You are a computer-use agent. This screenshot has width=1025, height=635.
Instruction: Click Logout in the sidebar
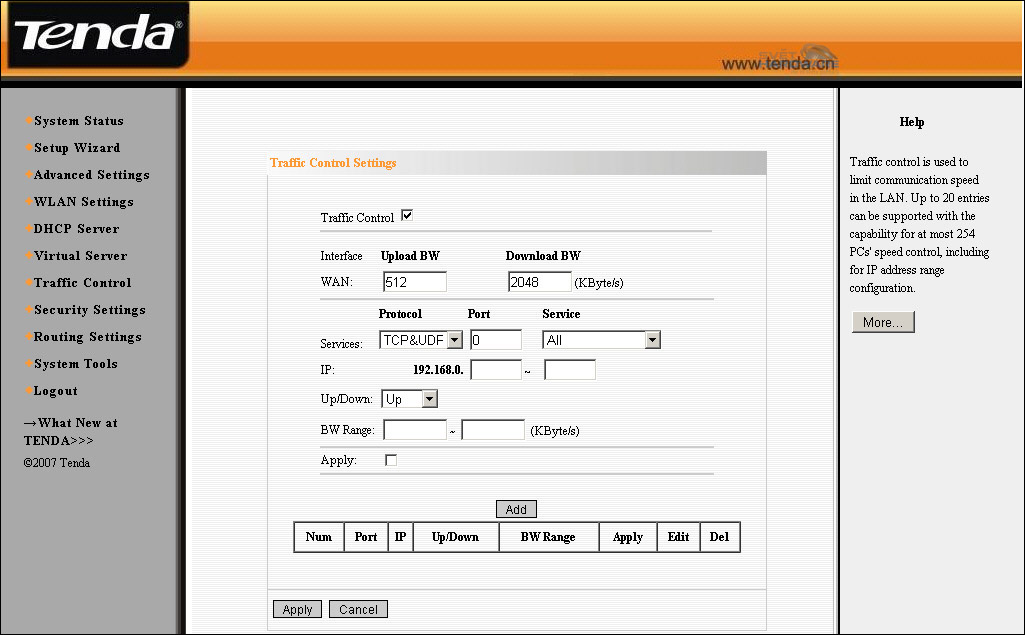tap(55, 391)
